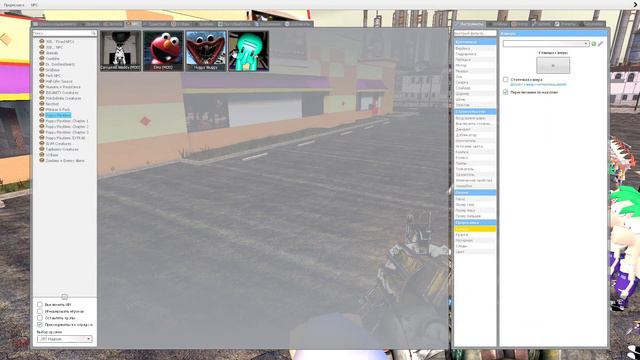Switch to the NPC spawn menu tab
Image resolution: width=640 pixels, height=360 pixels.
133,24
